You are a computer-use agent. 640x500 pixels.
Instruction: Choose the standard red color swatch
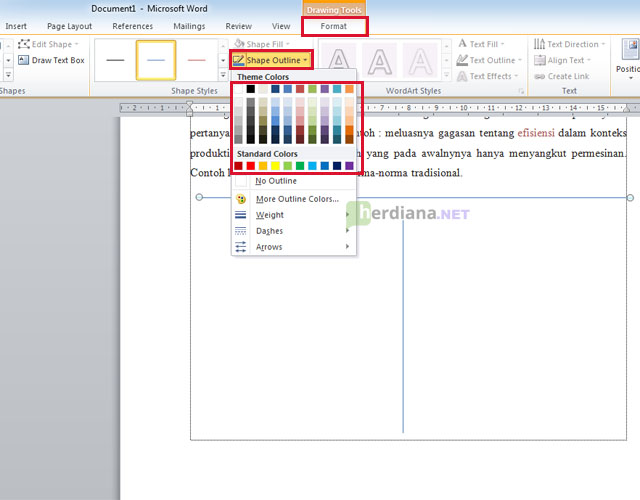click(x=251, y=166)
